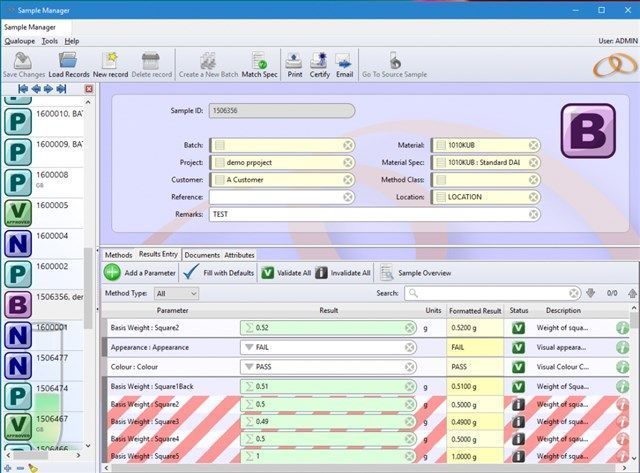Toggle the status check for Appearance row
This screenshot has width=640, height=473.
tap(519, 347)
